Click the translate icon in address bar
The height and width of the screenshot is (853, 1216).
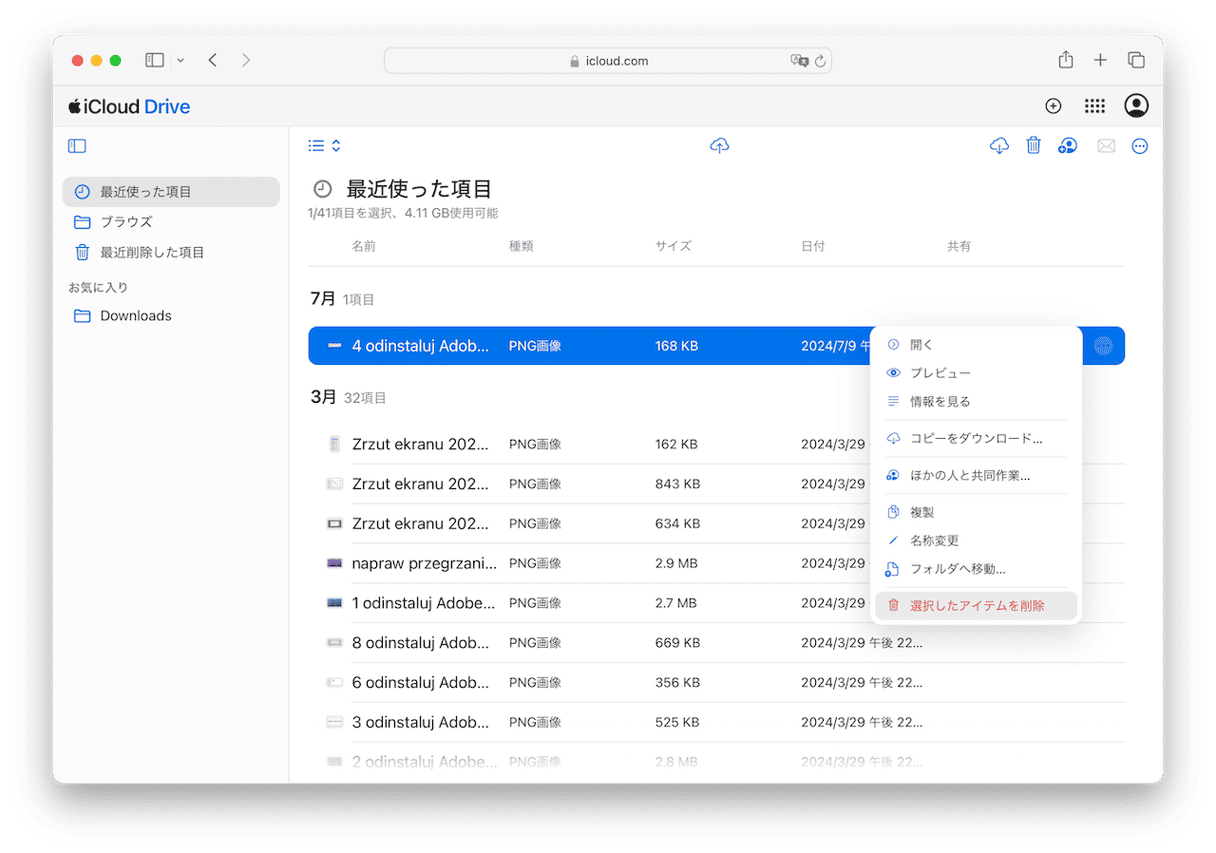tap(798, 61)
